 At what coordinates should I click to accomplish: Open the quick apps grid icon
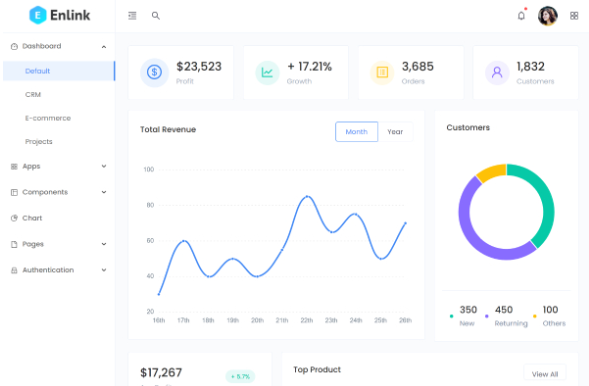pyautogui.click(x=574, y=16)
